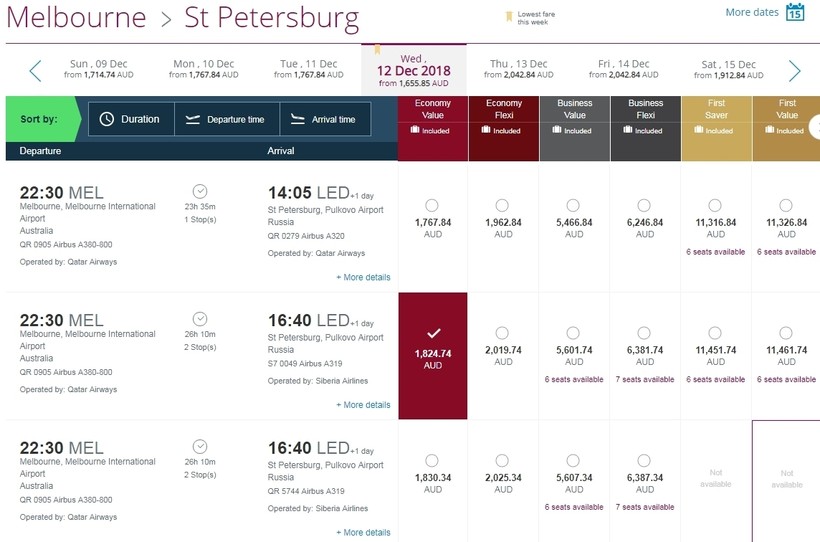This screenshot has width=820, height=542.
Task: Switch to Sun, 09 Dec date tab
Action: [x=98, y=69]
